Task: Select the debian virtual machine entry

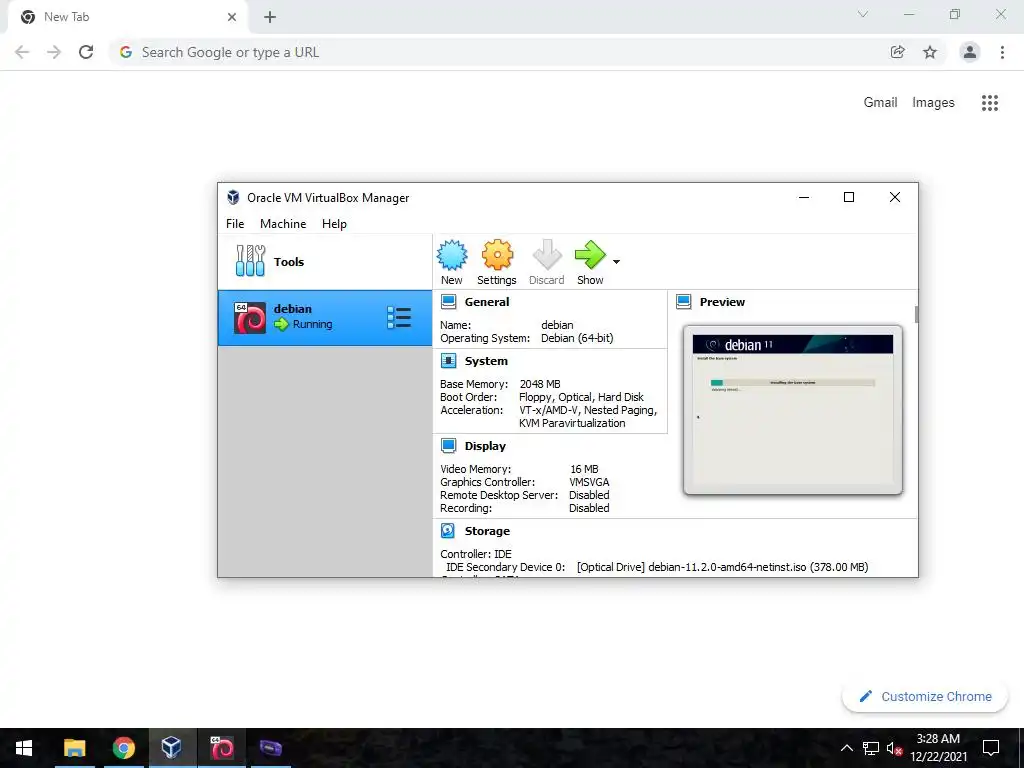Action: point(325,318)
